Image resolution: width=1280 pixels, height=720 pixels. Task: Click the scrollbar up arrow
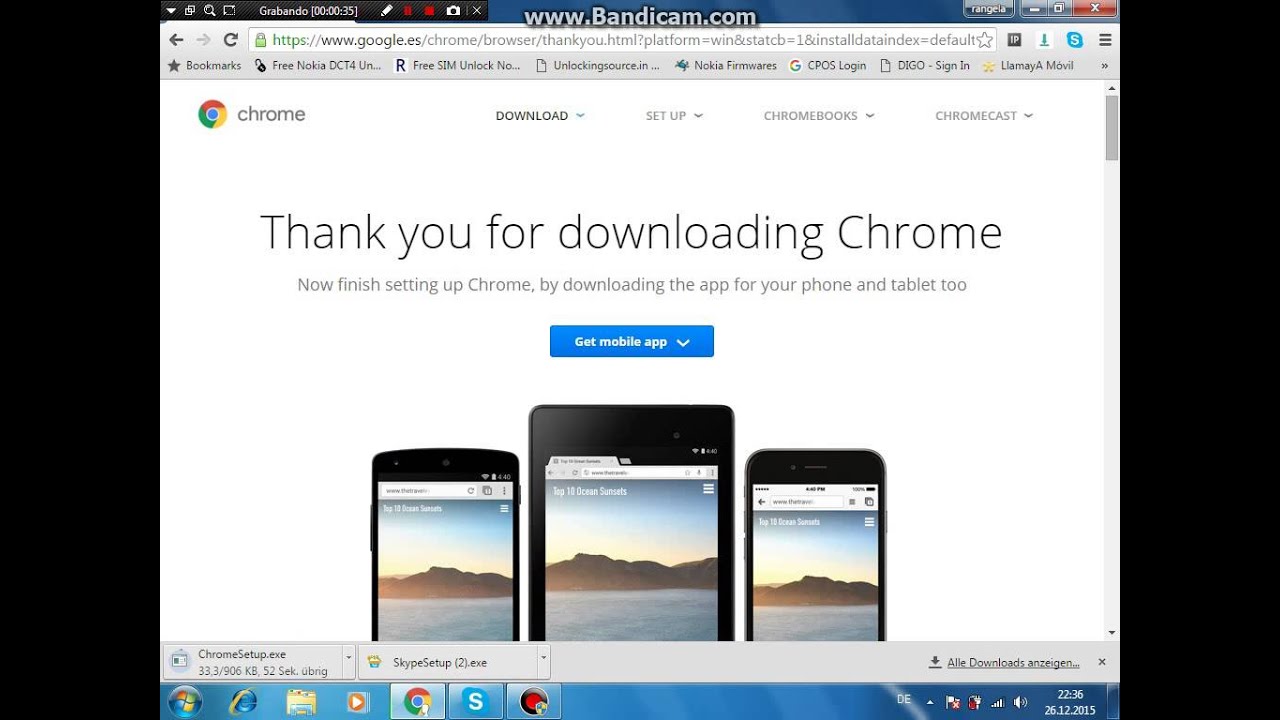pyautogui.click(x=1112, y=88)
